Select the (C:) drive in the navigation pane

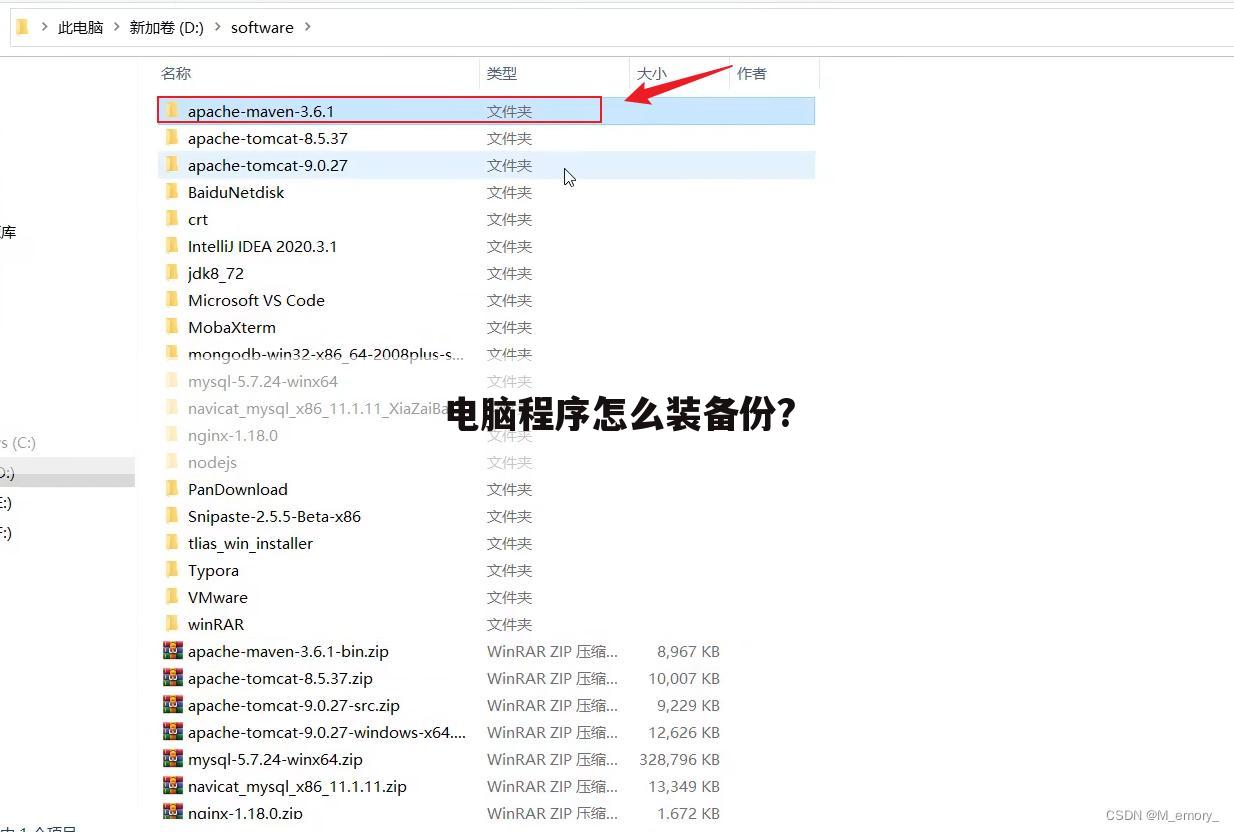tap(18, 442)
